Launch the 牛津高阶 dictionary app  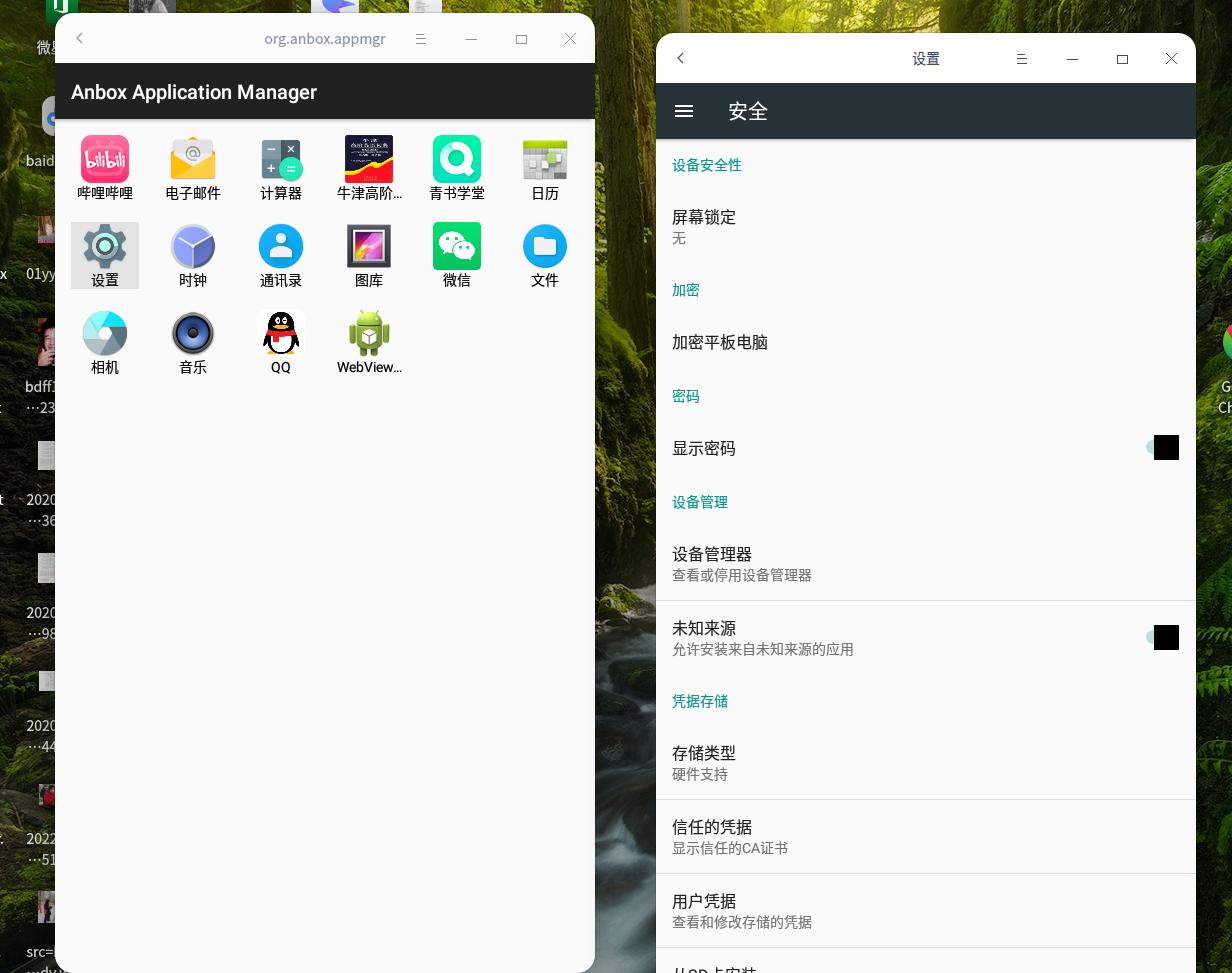tap(369, 167)
